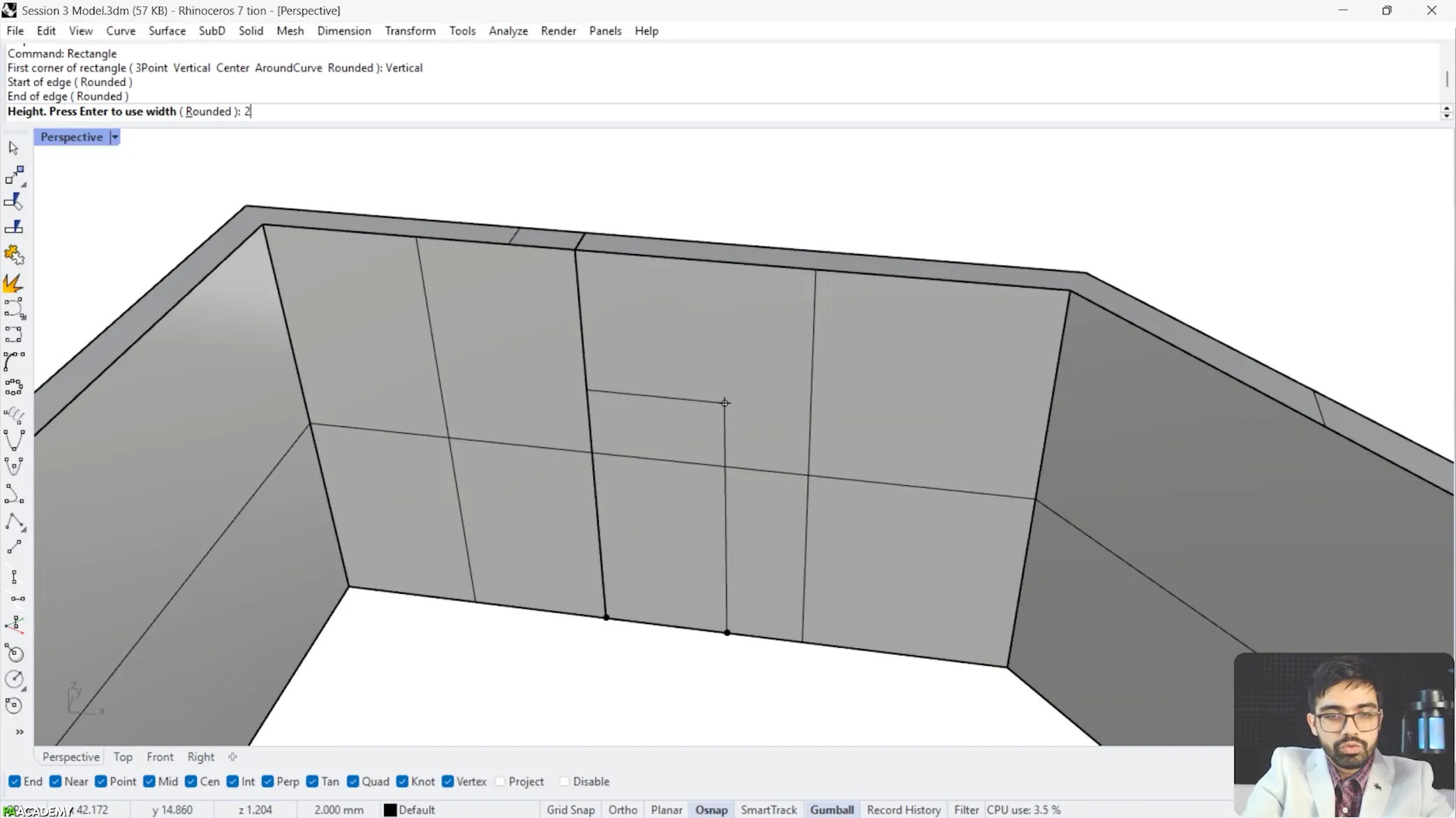The image size is (1456, 818).
Task: Click the Rounded command option
Action: (x=207, y=112)
